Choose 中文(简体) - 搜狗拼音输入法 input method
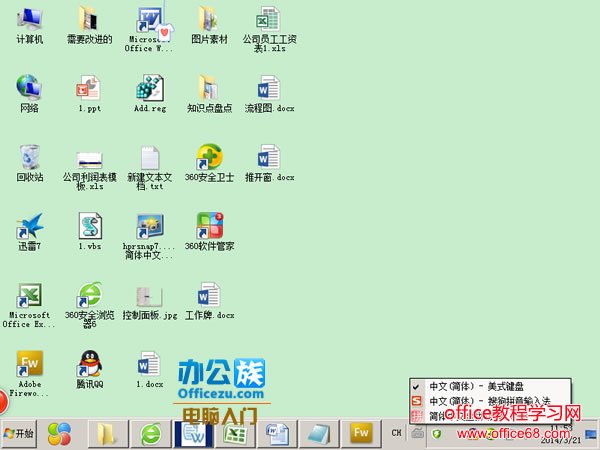Image resolution: width=600 pixels, height=450 pixels. (490, 401)
